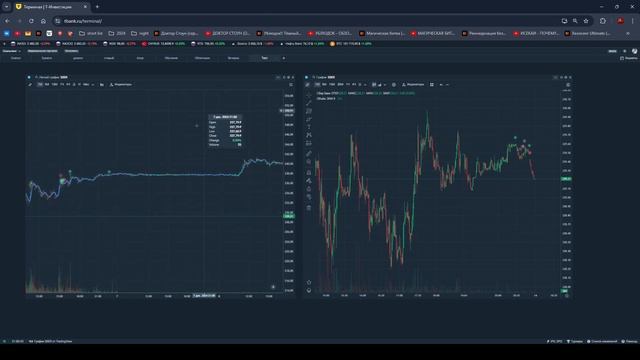Click the link-group dot of right chart widget

pyautogui.click(x=307, y=77)
